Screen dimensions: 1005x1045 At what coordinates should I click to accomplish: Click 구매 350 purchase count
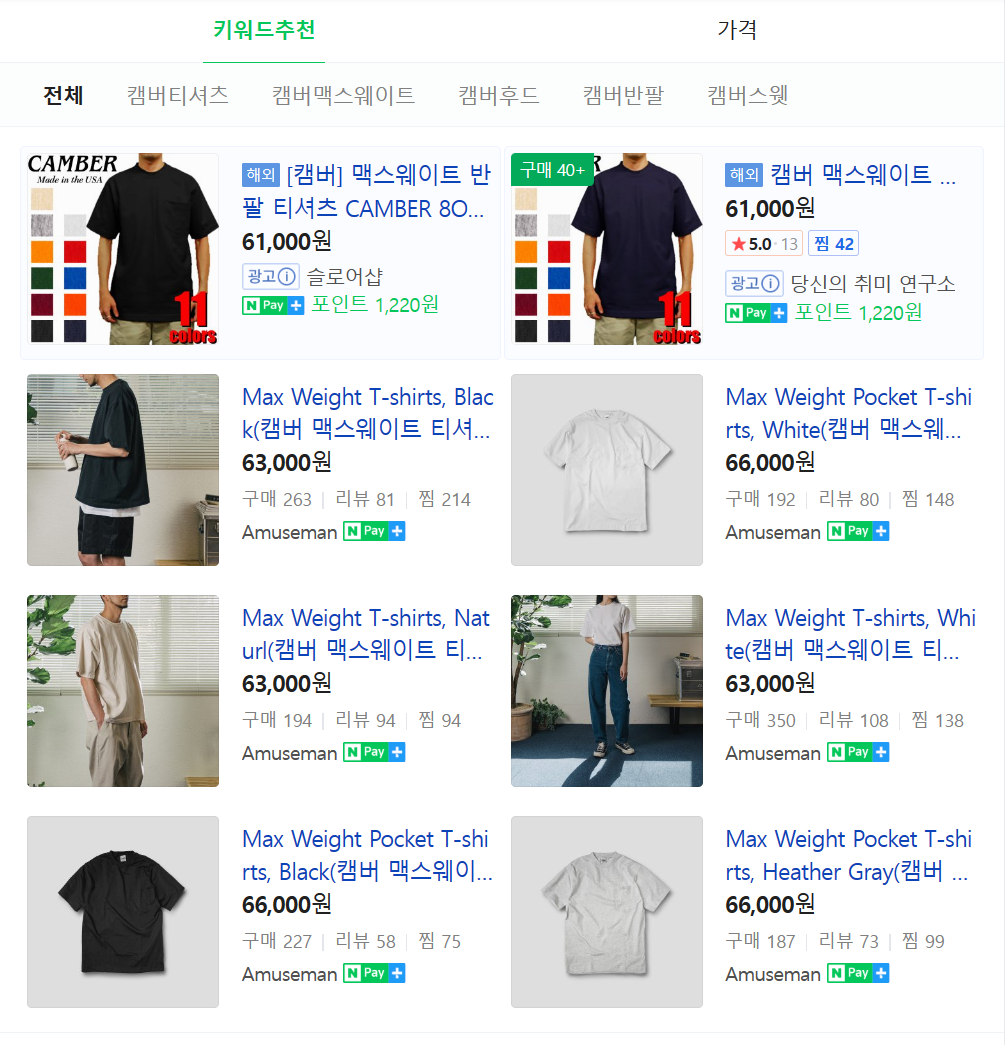pos(760,720)
